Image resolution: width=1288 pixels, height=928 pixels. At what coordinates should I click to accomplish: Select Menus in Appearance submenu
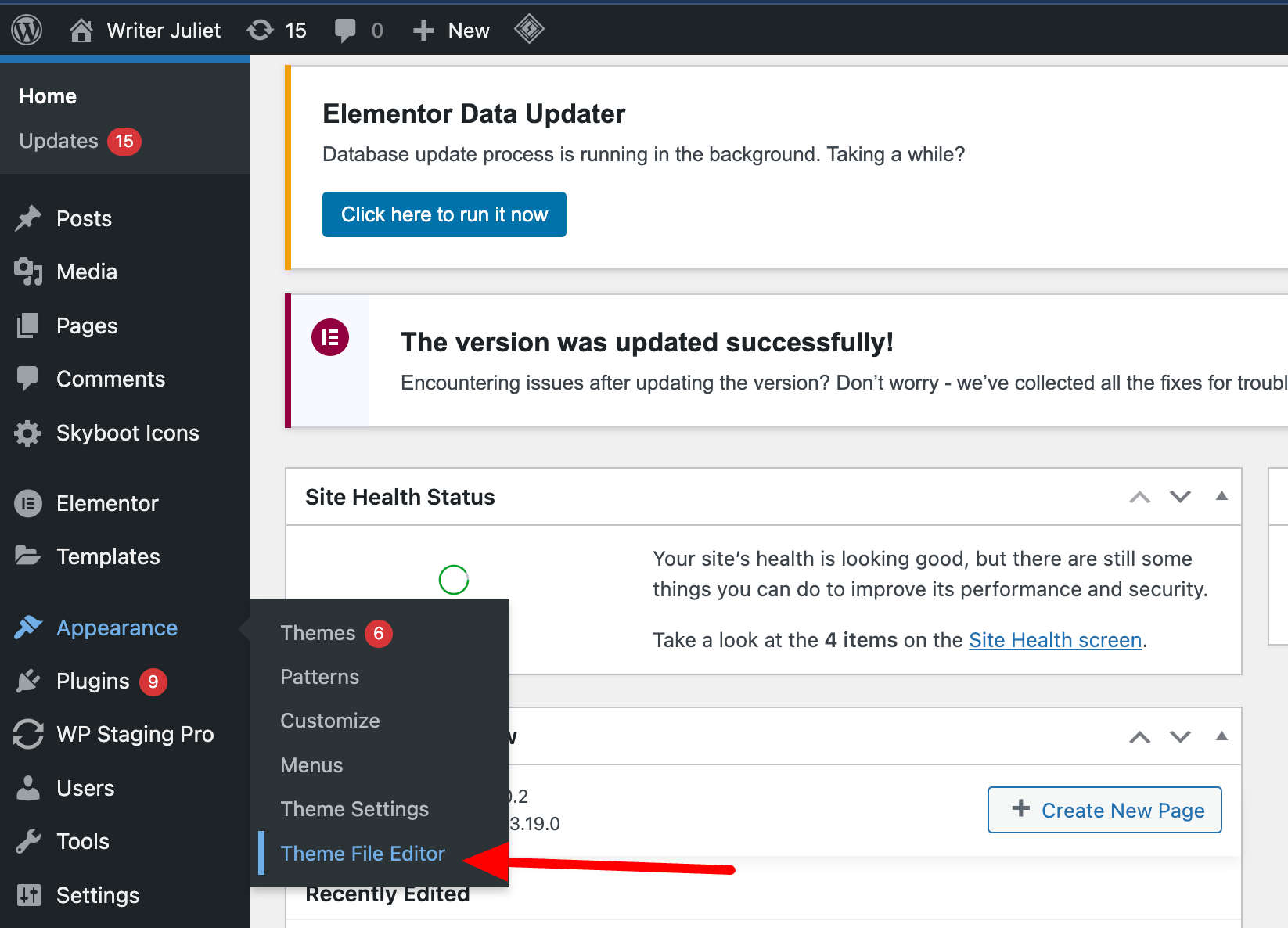(x=311, y=765)
